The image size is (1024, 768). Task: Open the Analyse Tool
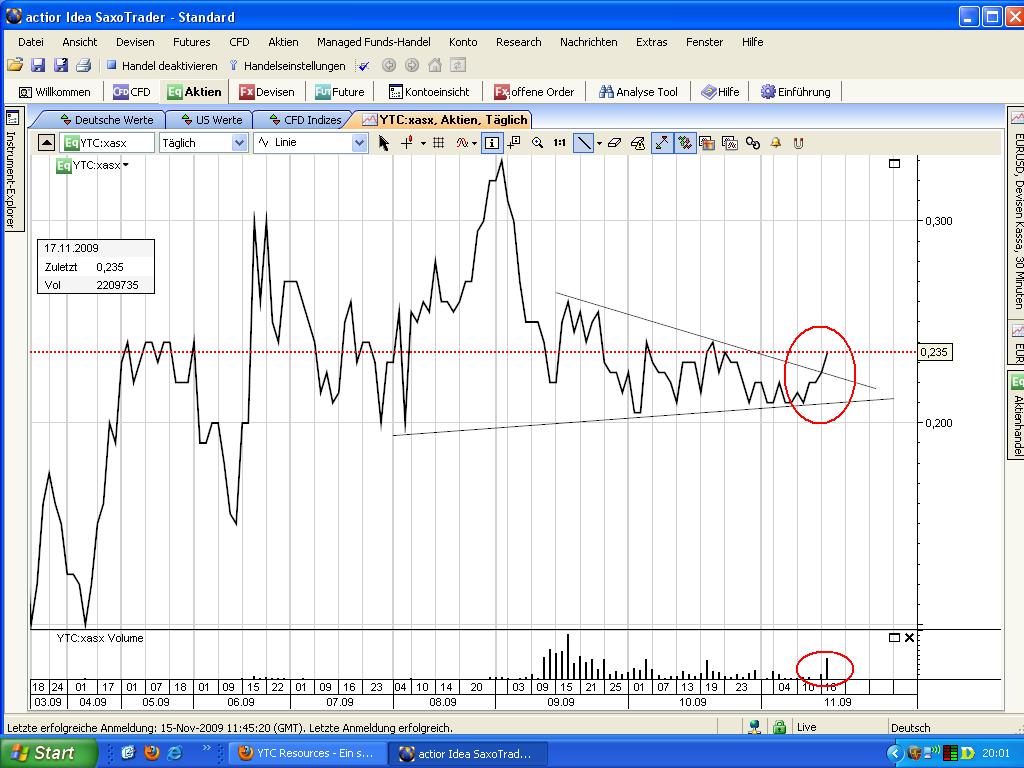[x=637, y=91]
